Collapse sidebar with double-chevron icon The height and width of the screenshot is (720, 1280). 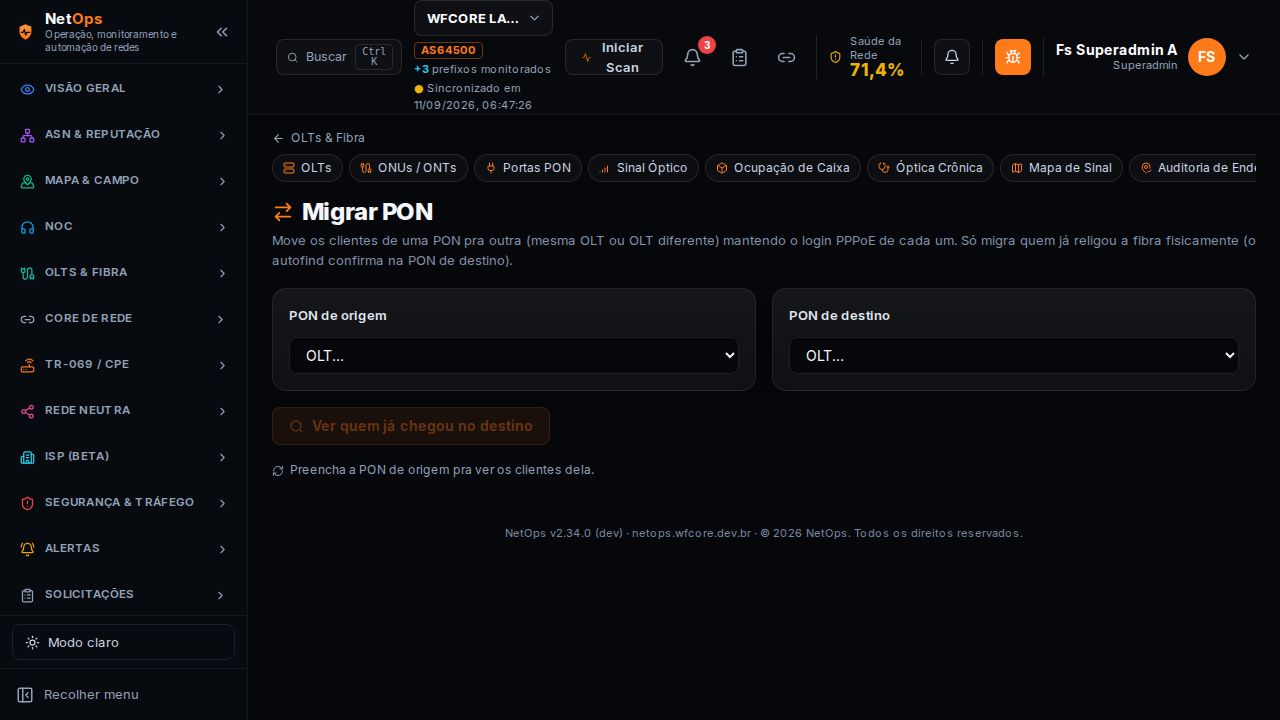point(222,32)
